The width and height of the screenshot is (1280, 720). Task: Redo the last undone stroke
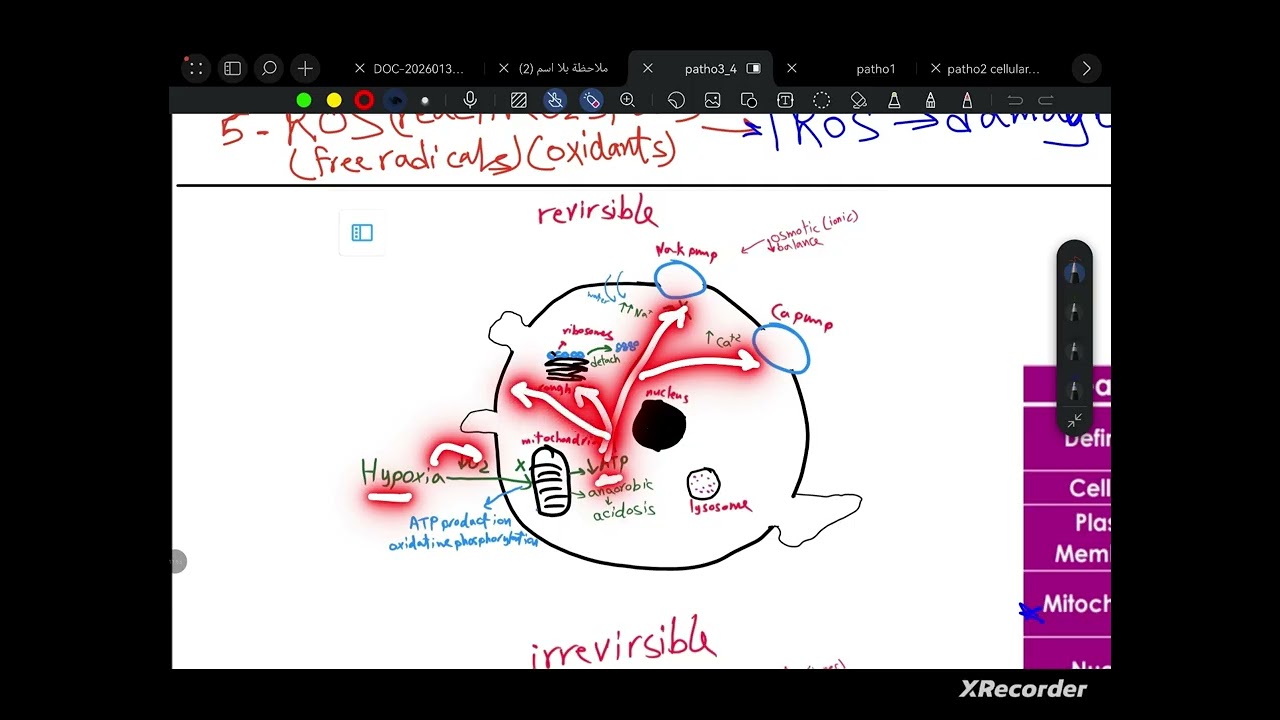1046,100
